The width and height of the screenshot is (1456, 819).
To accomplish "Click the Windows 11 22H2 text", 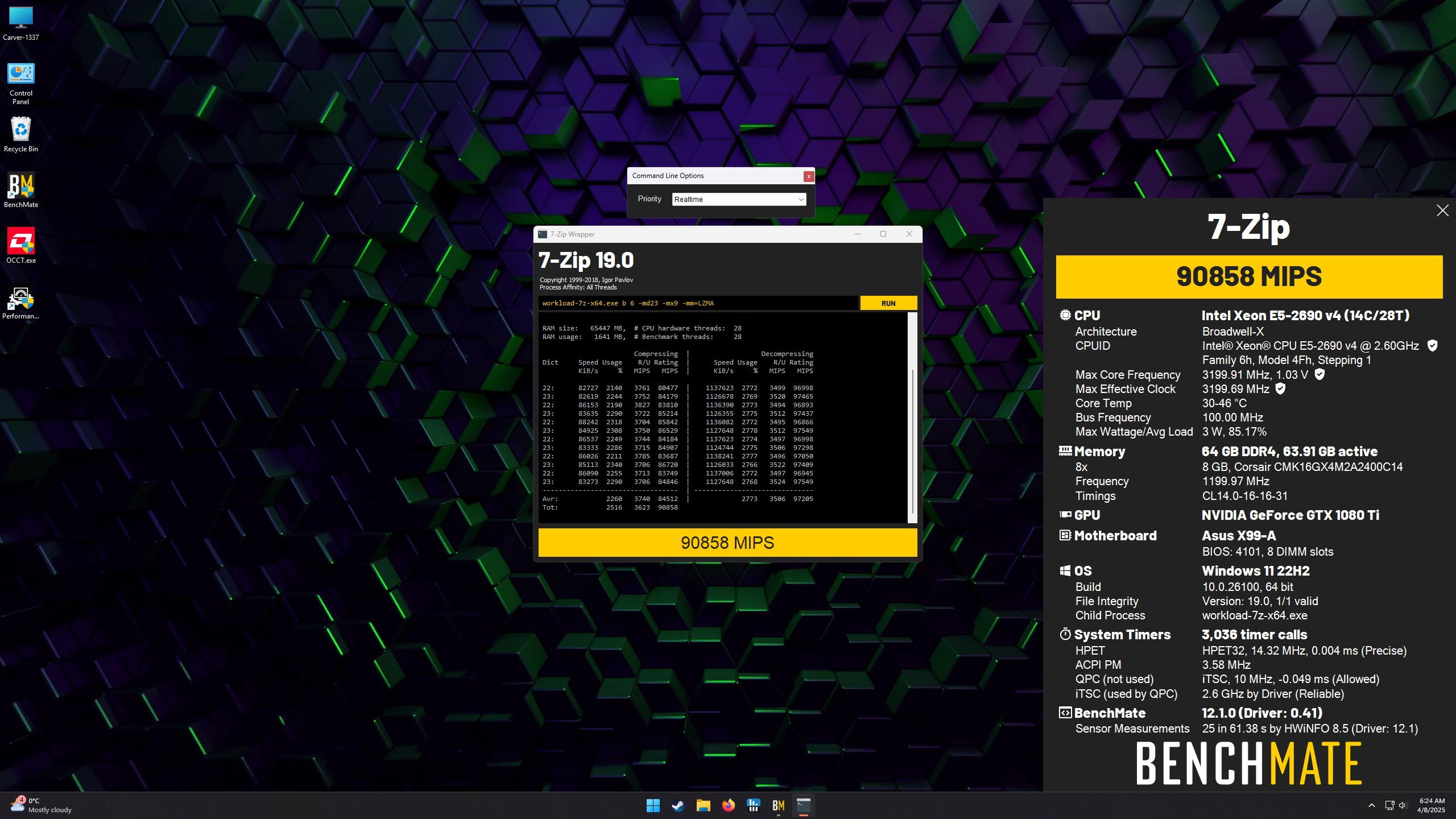I will 1256,571.
